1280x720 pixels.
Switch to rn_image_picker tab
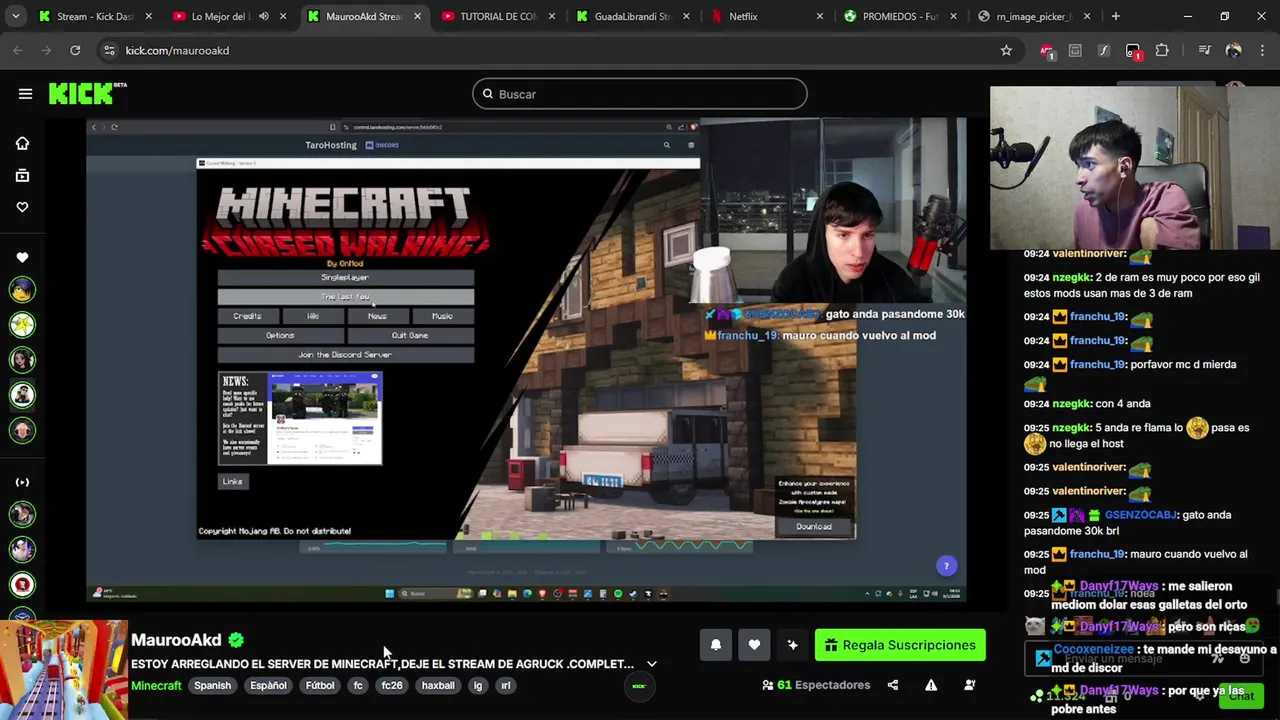[1033, 16]
